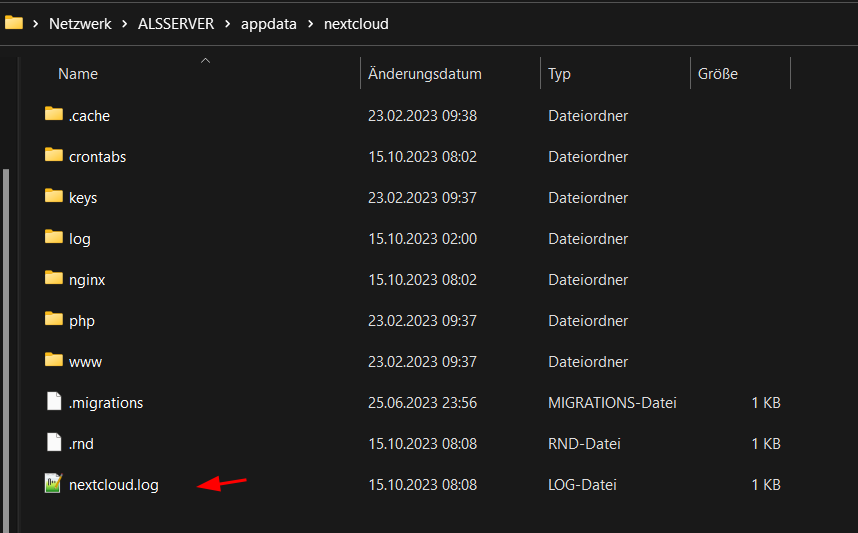Viewport: 858px width, 533px height.
Task: Toggle sort direction arrow above Name column
Action: (205, 61)
